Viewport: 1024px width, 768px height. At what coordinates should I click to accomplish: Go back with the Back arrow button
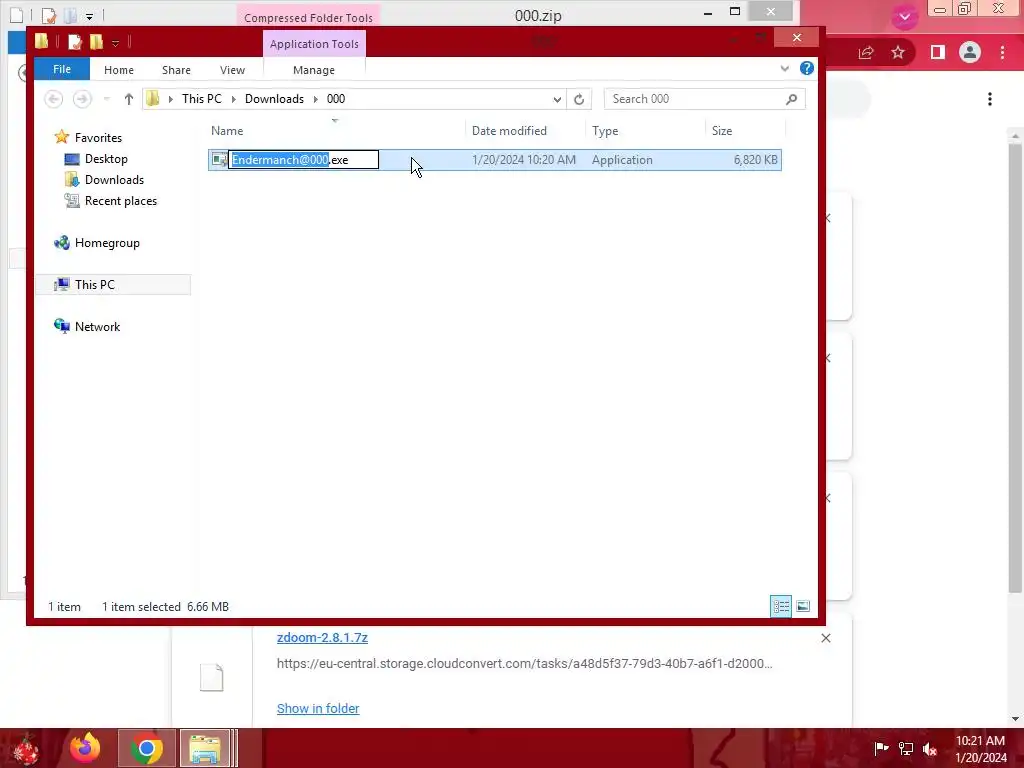click(x=54, y=99)
